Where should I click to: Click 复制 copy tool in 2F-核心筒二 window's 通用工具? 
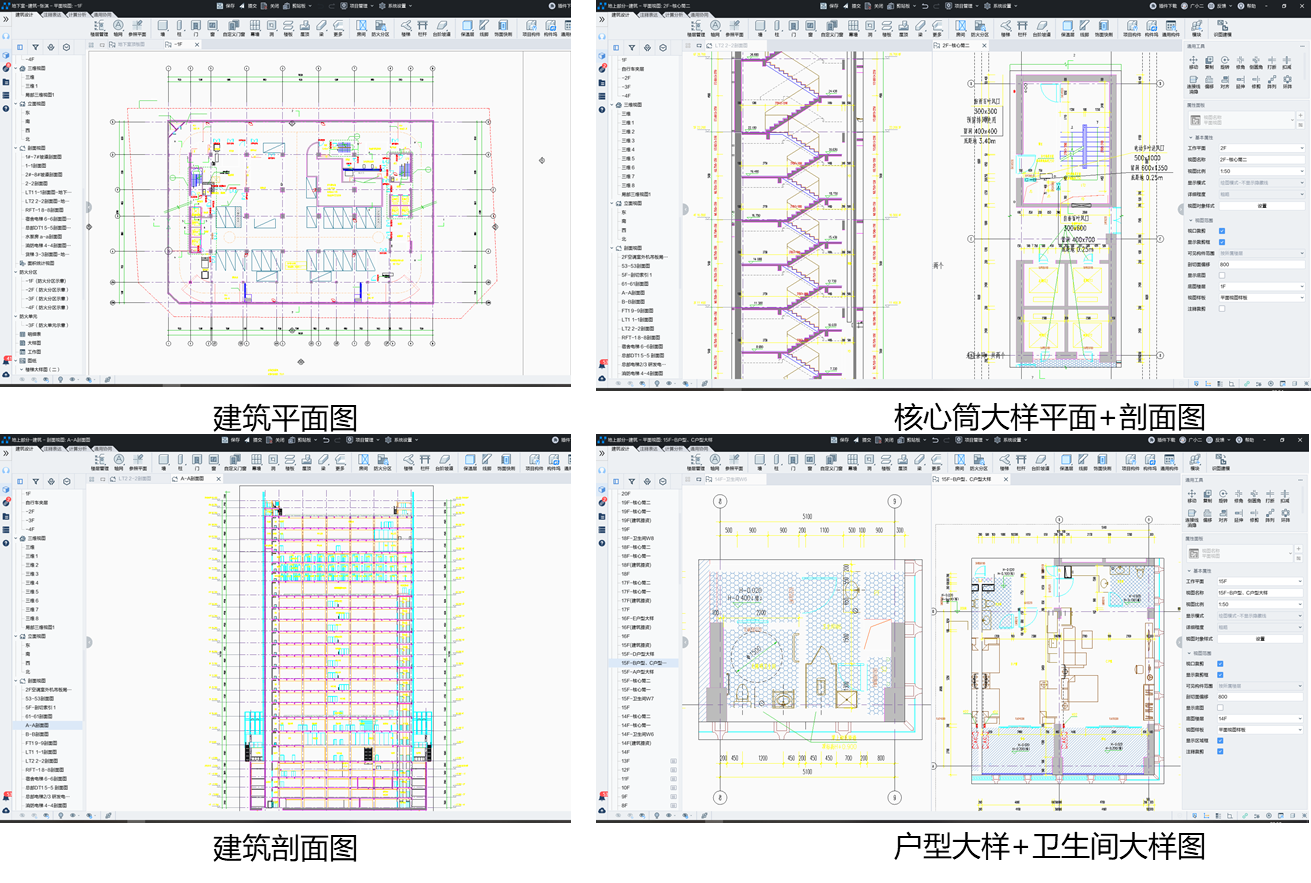click(1209, 63)
